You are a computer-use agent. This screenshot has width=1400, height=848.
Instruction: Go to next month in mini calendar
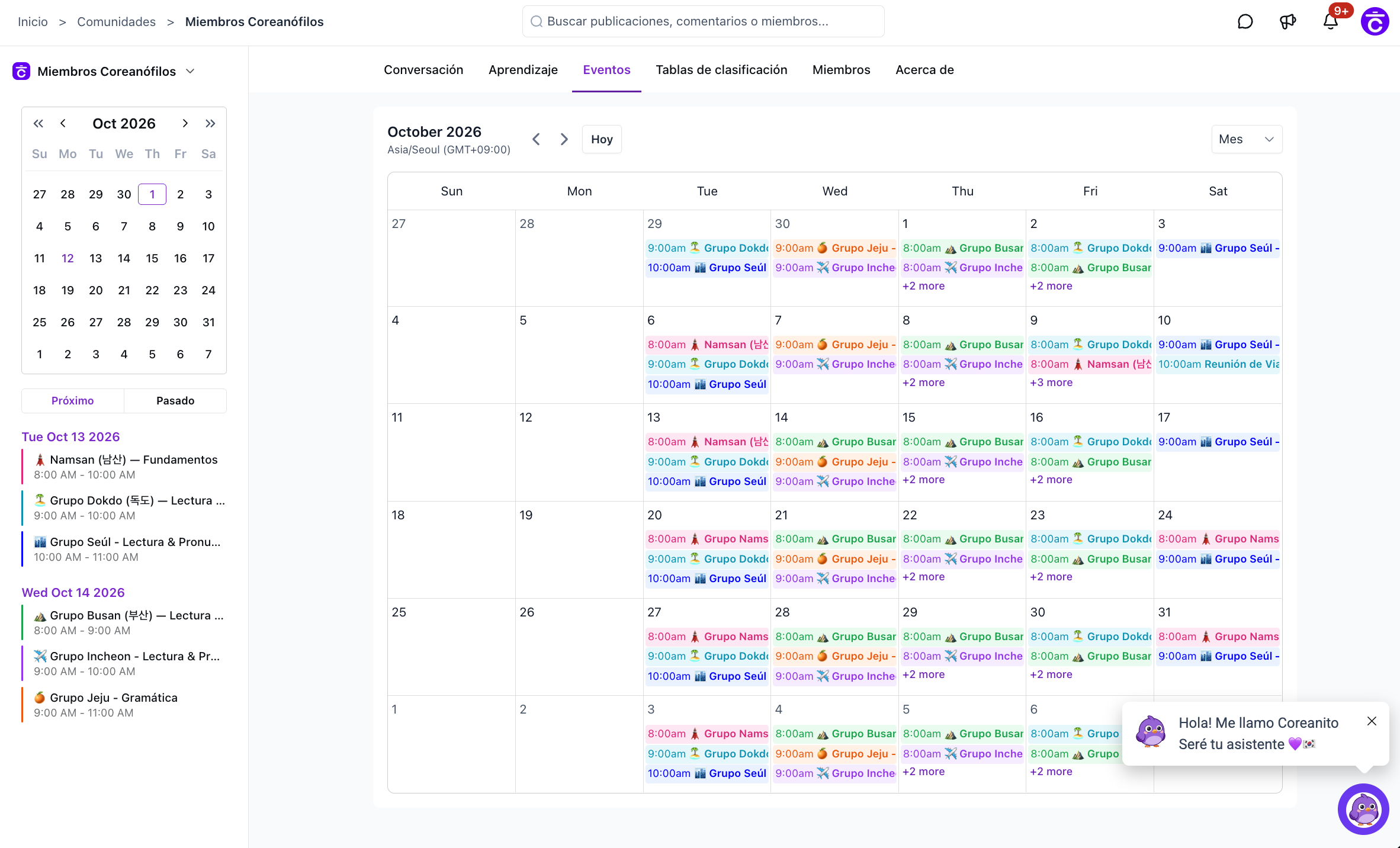tap(185, 123)
